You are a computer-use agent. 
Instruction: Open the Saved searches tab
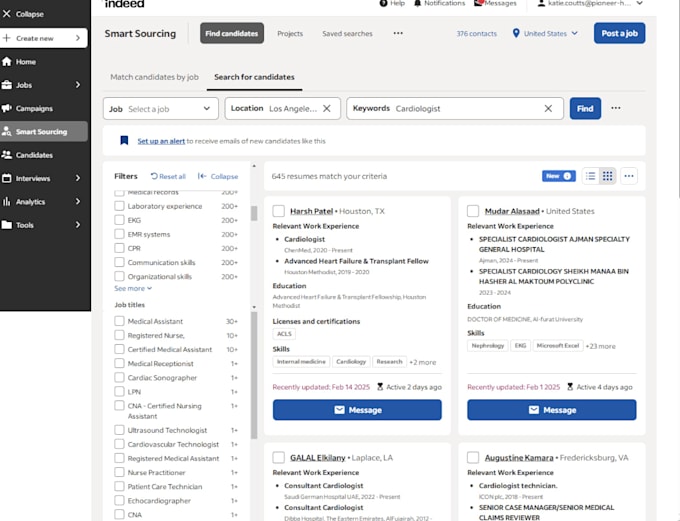click(x=347, y=33)
